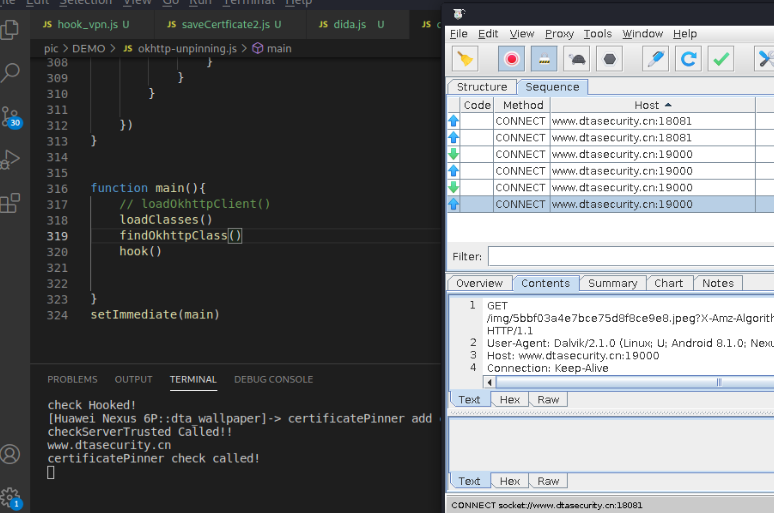The image size is (774, 513).
Task: Toggle SSL proxying button in Charles toolbar
Action: (x=544, y=59)
